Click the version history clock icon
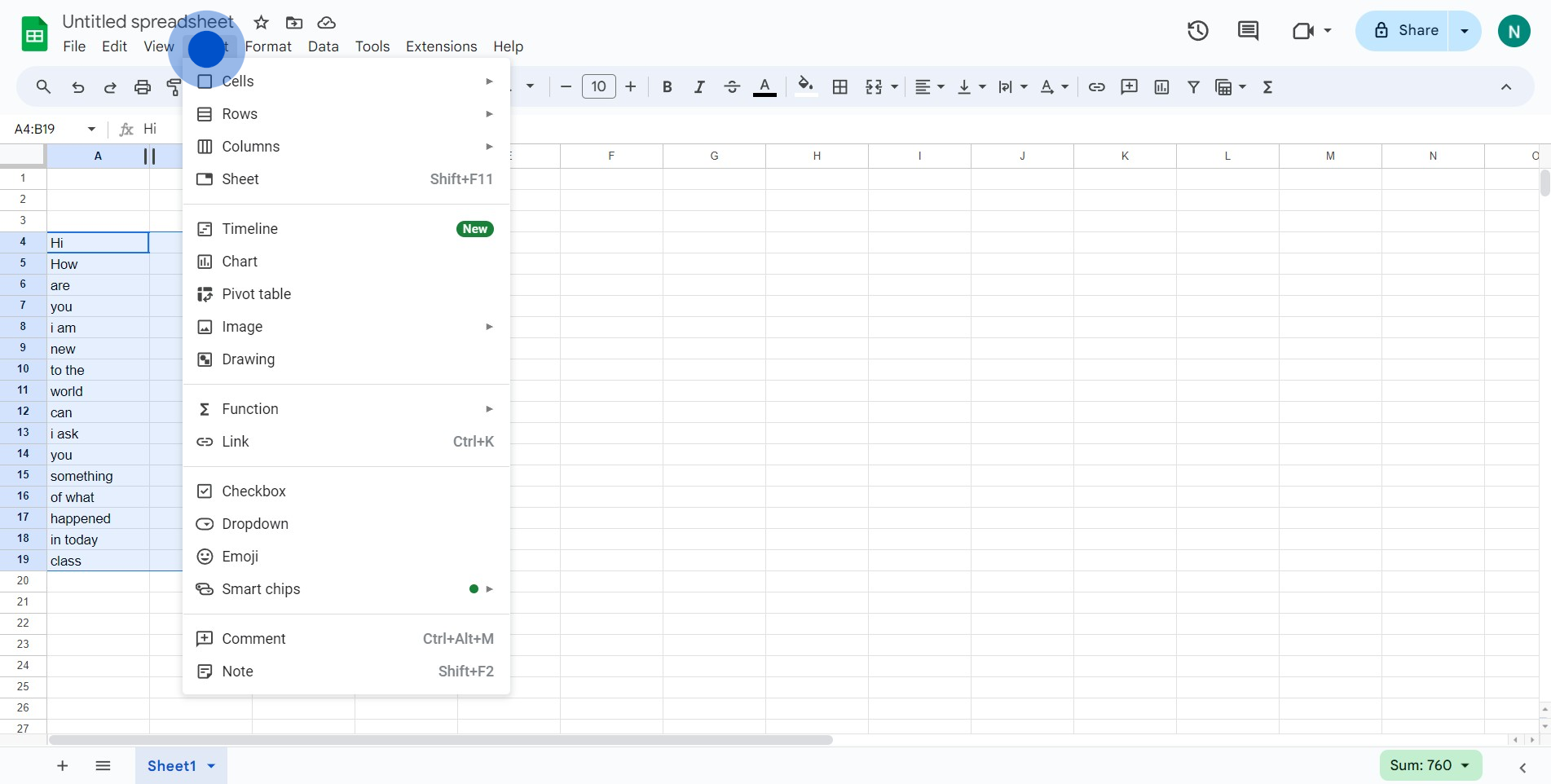Viewport: 1551px width, 784px height. click(1197, 31)
